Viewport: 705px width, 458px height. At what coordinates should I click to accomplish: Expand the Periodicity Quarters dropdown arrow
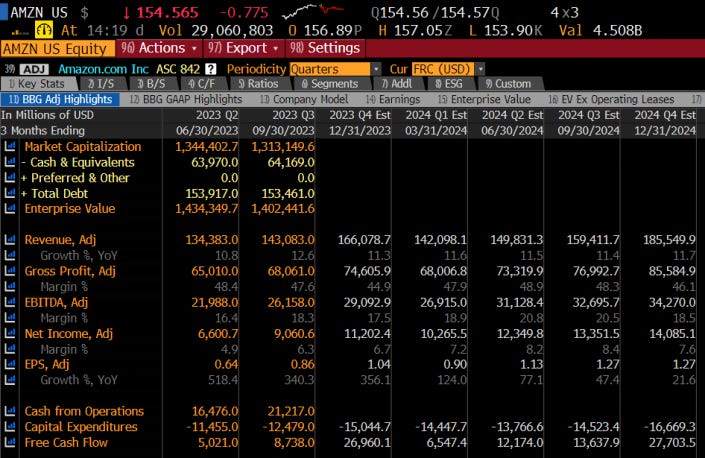pyautogui.click(x=375, y=69)
